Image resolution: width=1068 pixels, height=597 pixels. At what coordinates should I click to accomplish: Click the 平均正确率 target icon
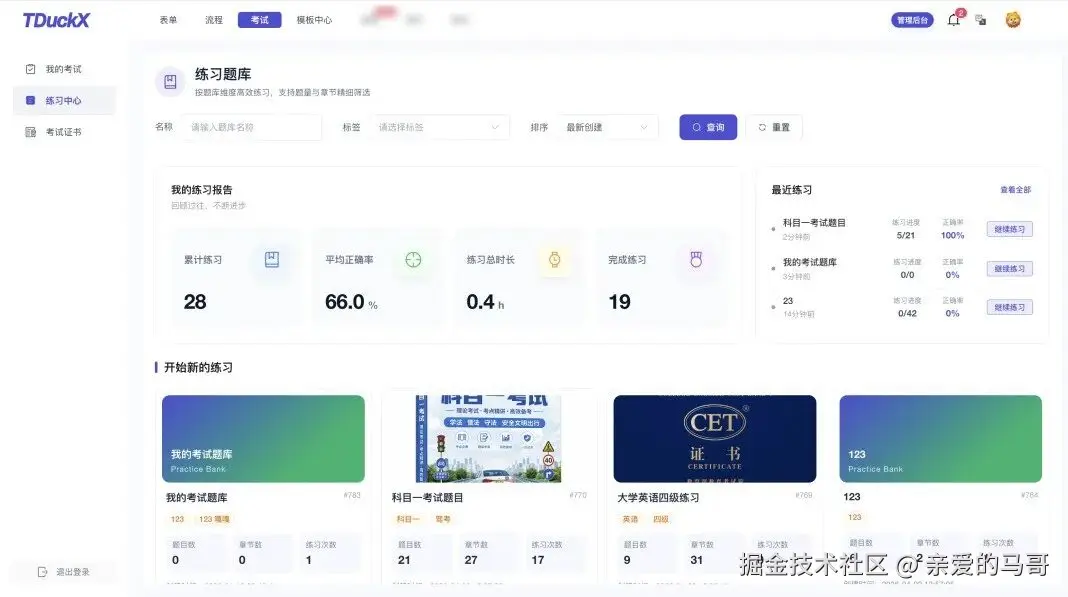pos(413,260)
